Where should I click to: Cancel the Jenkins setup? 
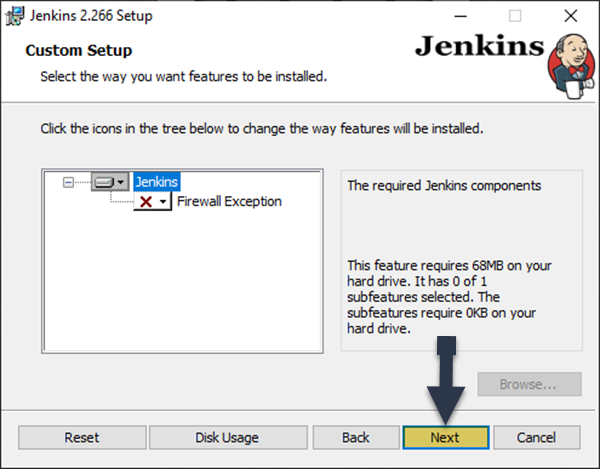[536, 437]
